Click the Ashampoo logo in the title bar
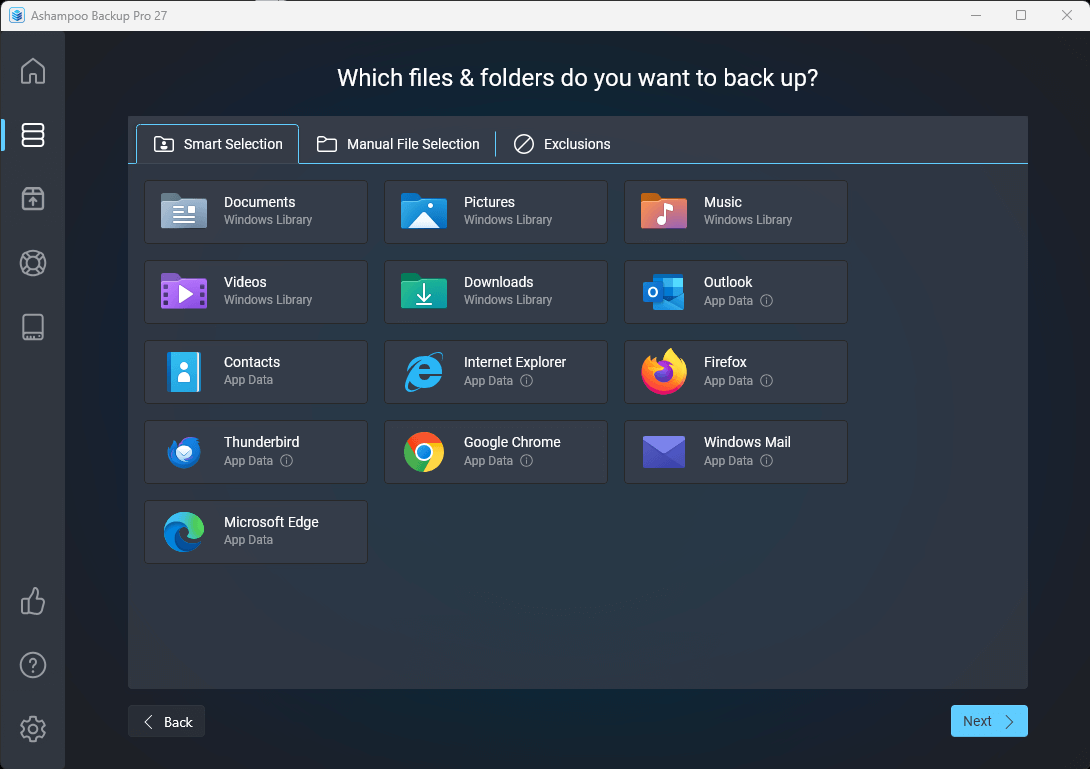This screenshot has width=1090, height=769. point(17,15)
